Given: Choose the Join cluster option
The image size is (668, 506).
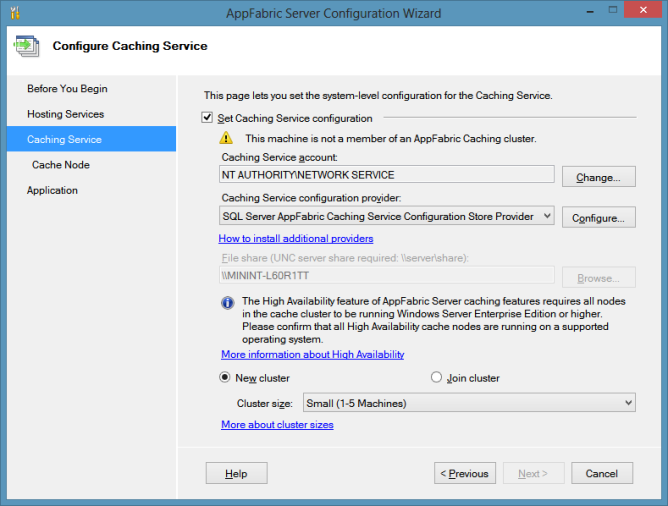Looking at the screenshot, I should (x=436, y=378).
